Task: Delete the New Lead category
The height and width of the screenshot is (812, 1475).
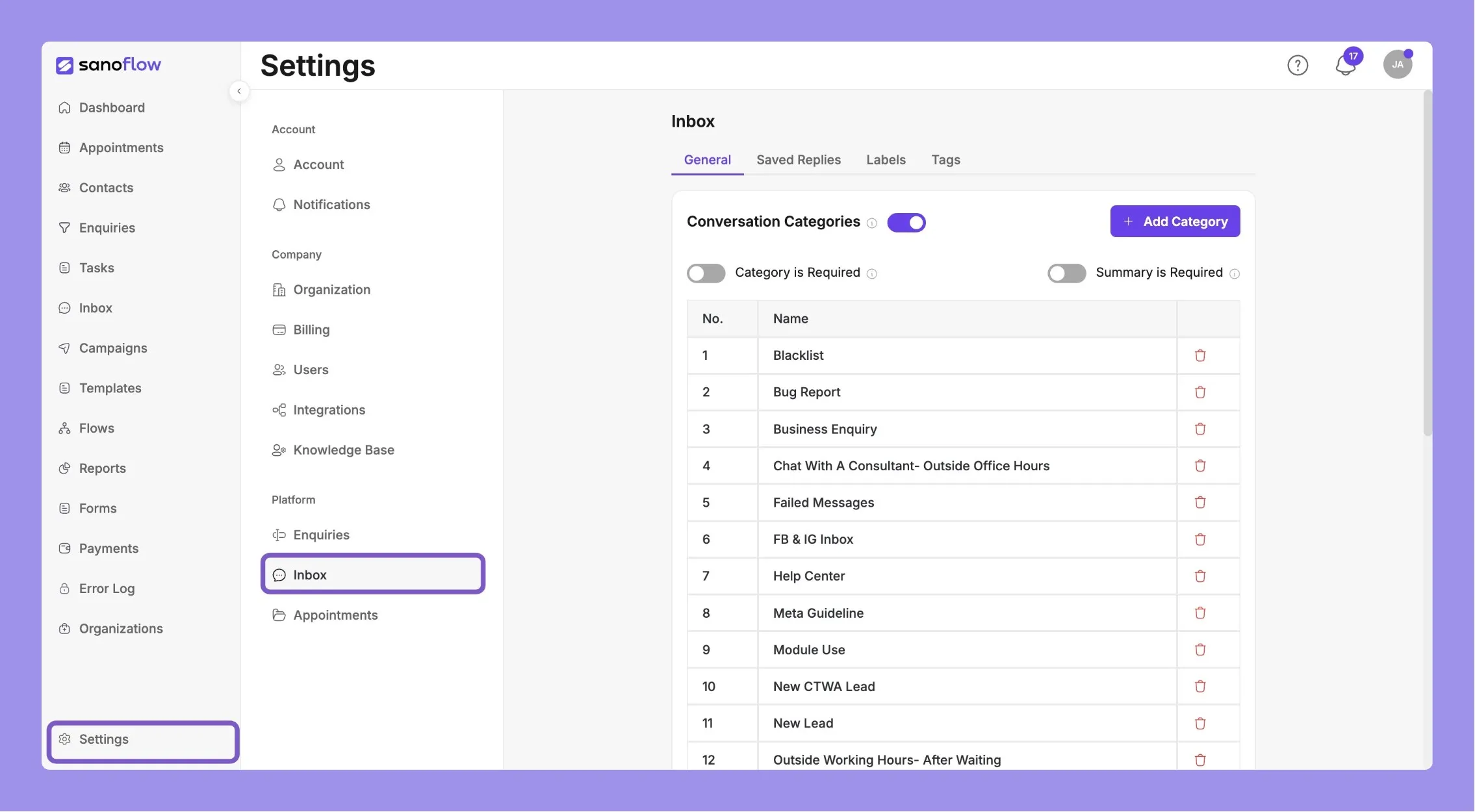Action: point(1200,723)
